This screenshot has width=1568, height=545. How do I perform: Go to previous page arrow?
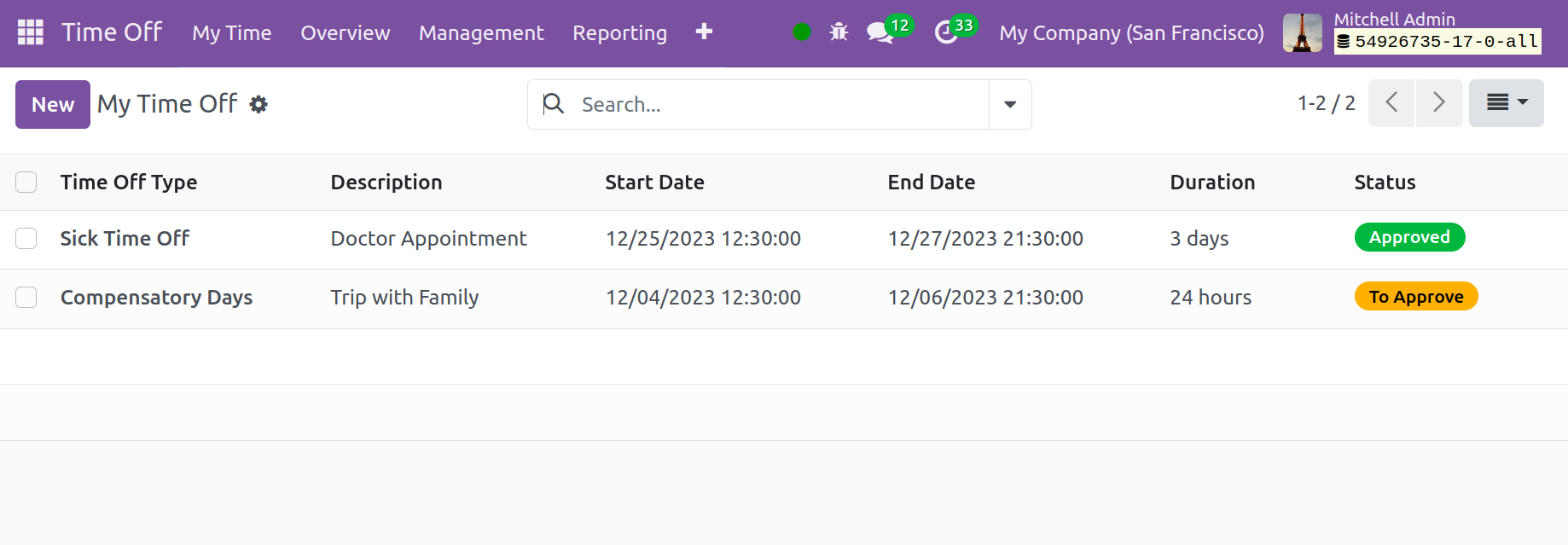pos(1391,103)
